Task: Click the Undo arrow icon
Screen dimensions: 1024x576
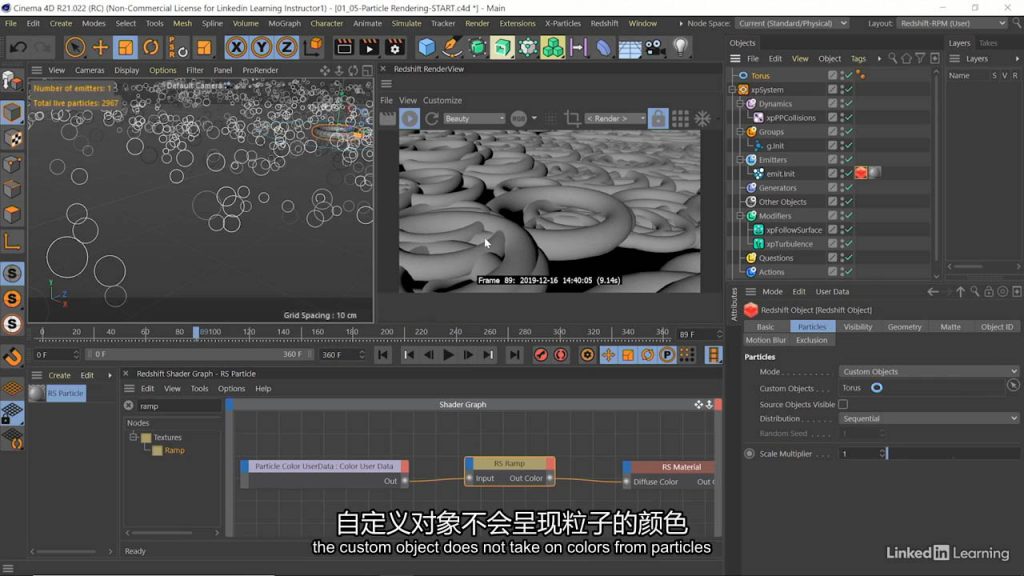Action: (18, 47)
